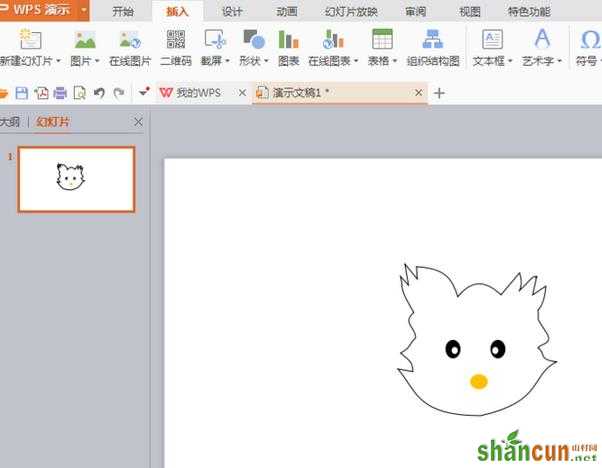
Task: Open the 特色功能 ribbon tab
Action: [529, 12]
